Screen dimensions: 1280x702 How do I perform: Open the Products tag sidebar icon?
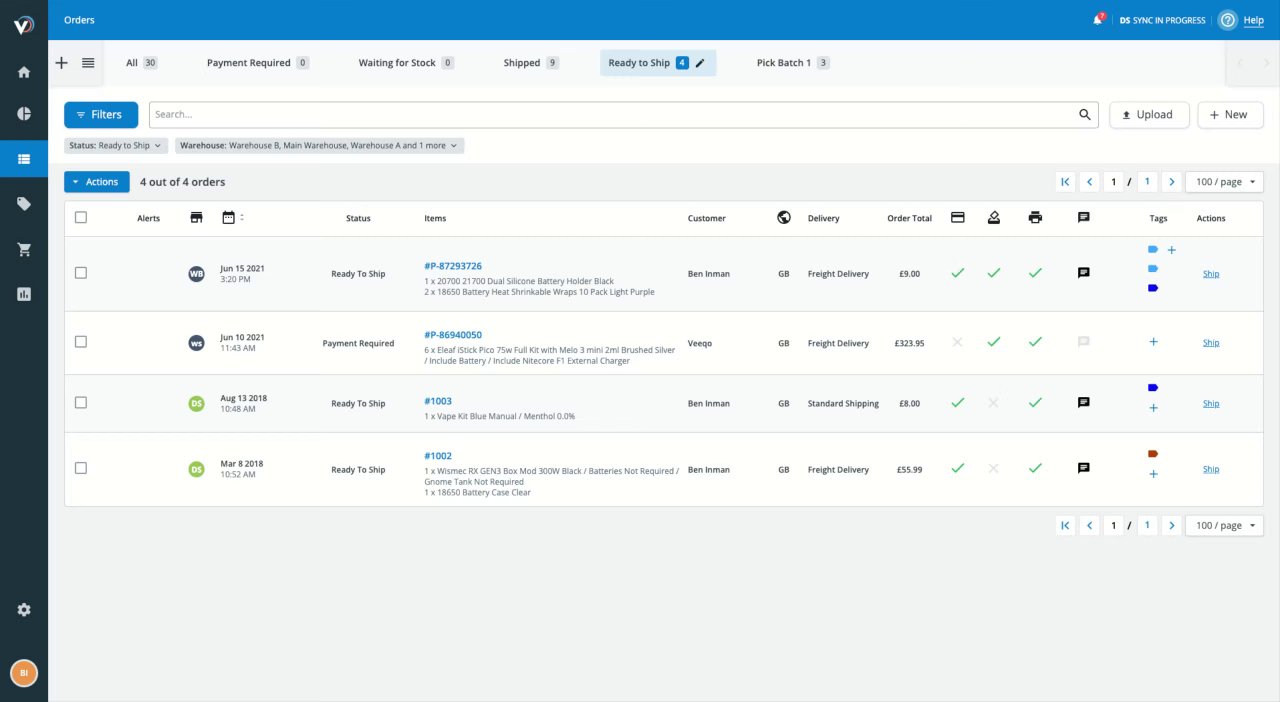click(x=24, y=204)
